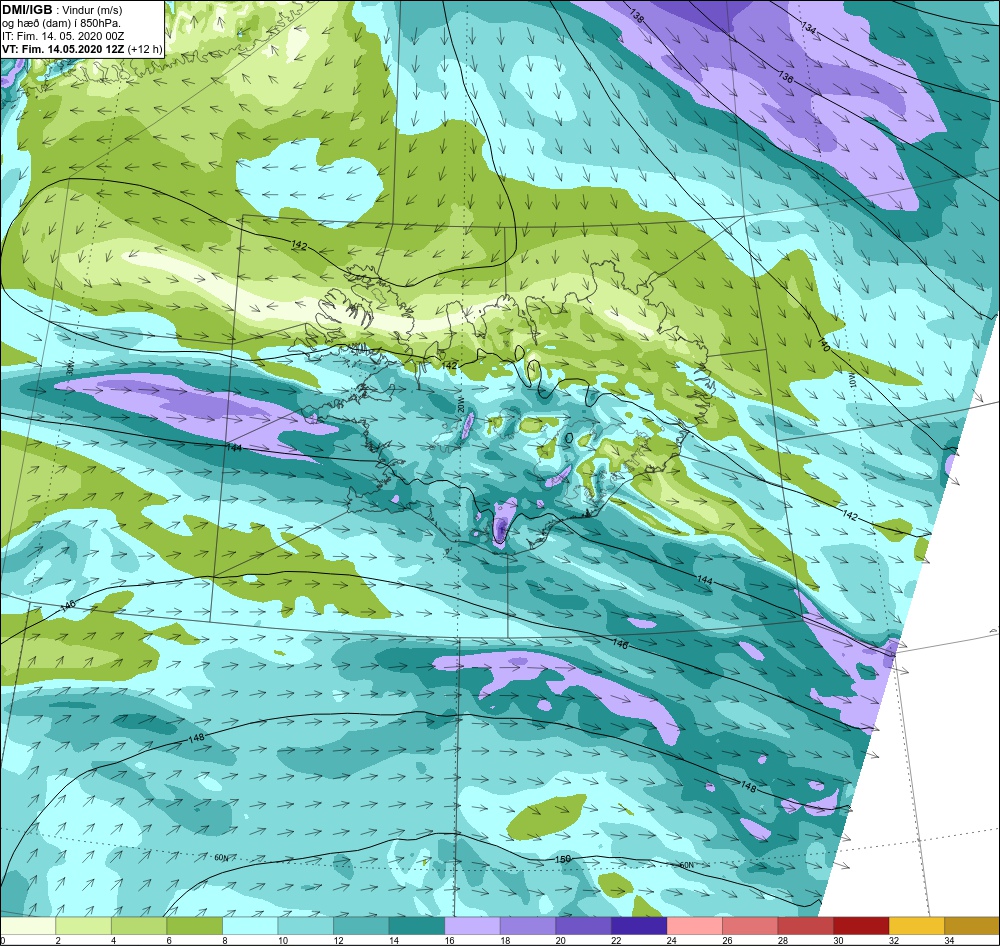
Task: Click the legend swatch between 18 and 20
Action: click(x=527, y=925)
